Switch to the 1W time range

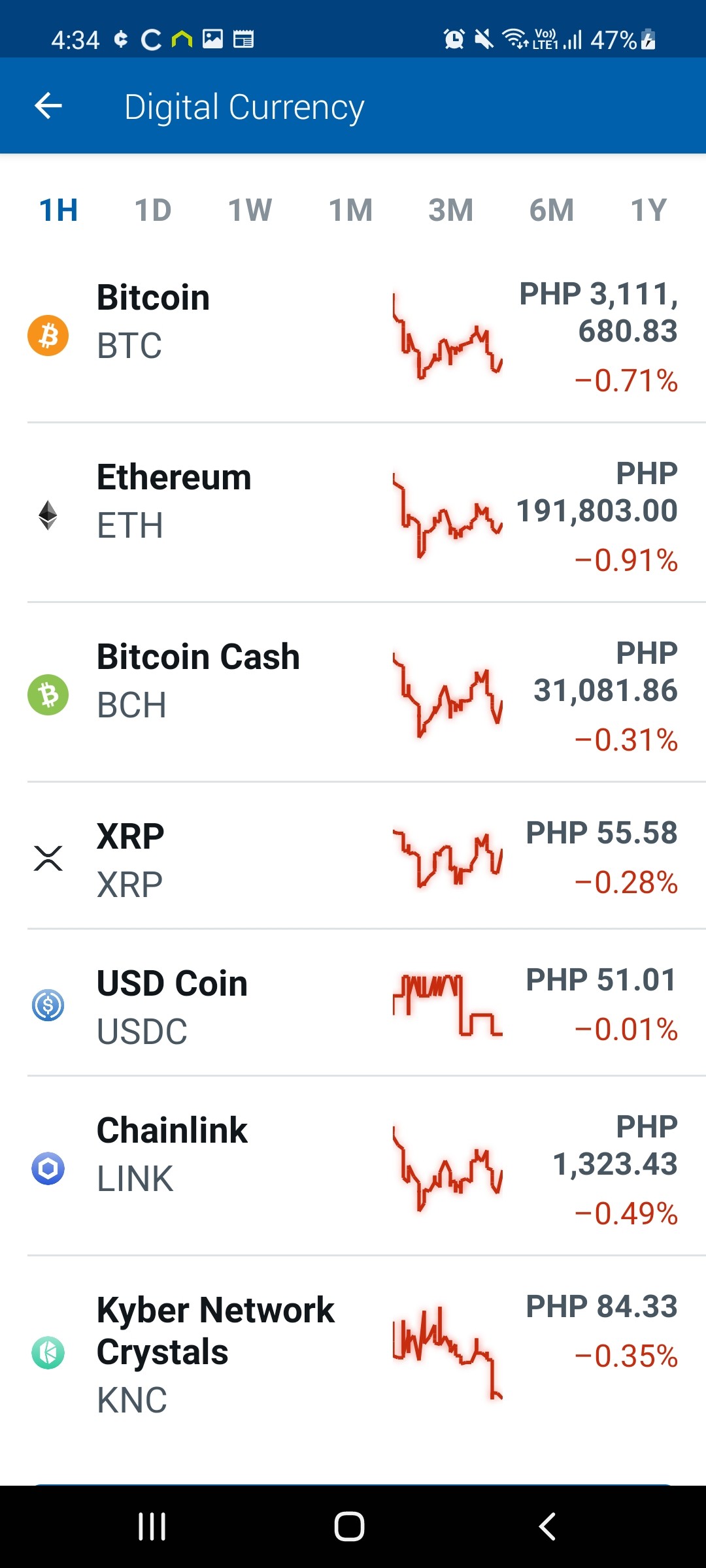[250, 210]
